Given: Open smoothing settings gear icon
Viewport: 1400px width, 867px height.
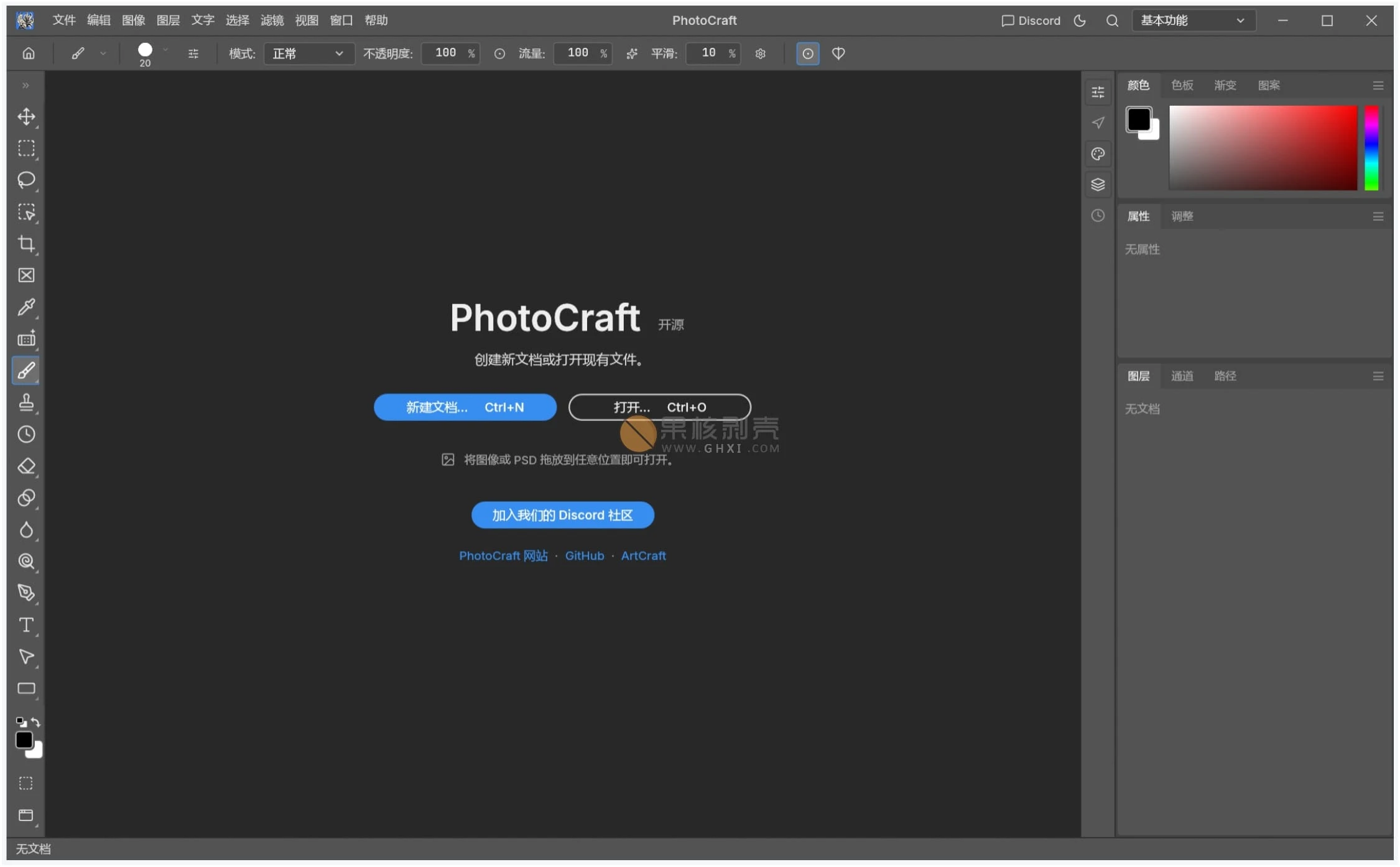Looking at the screenshot, I should [760, 54].
